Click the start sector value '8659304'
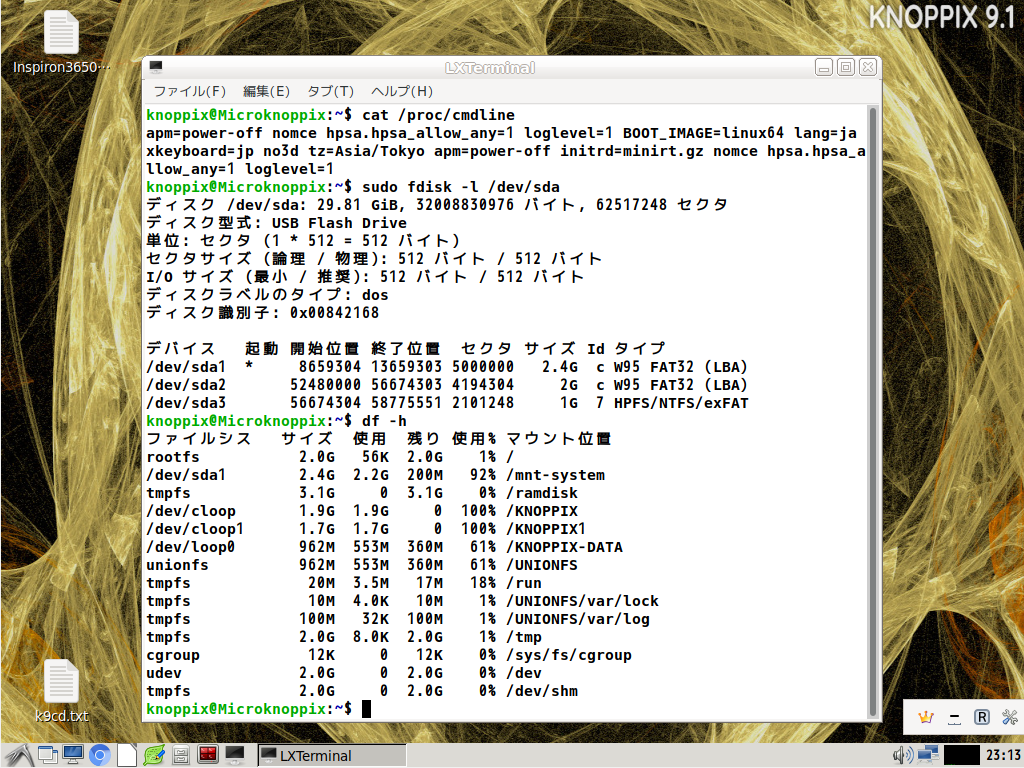 coord(330,367)
